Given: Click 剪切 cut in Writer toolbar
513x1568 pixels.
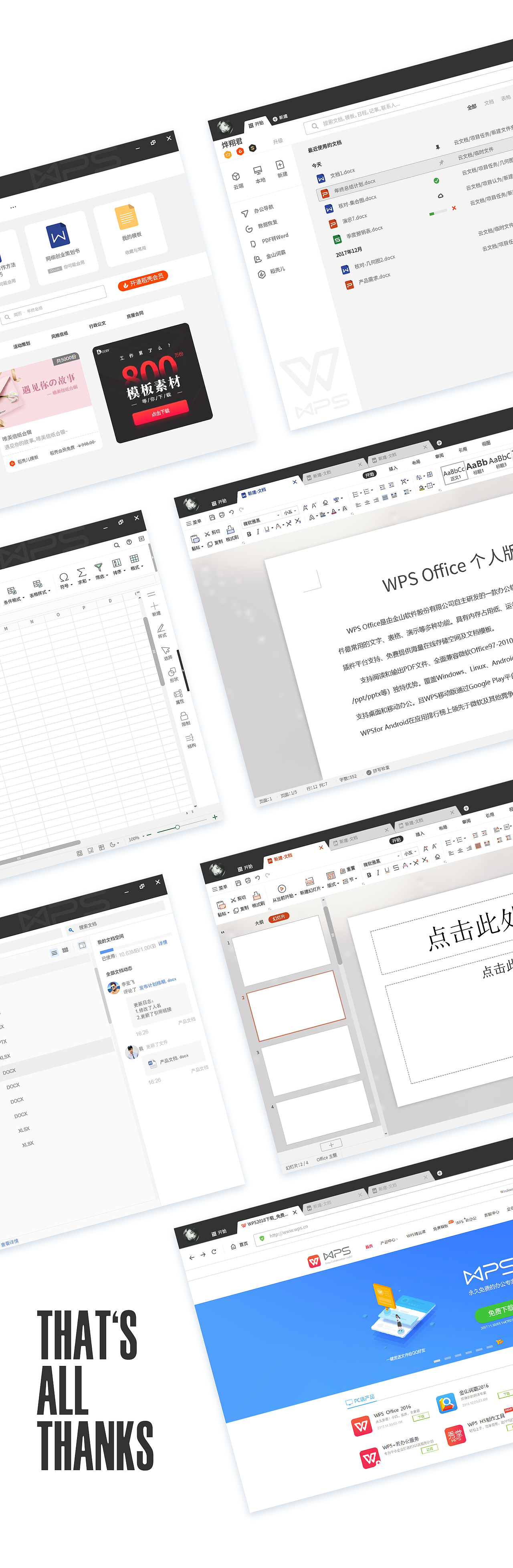Looking at the screenshot, I should coord(212,533).
